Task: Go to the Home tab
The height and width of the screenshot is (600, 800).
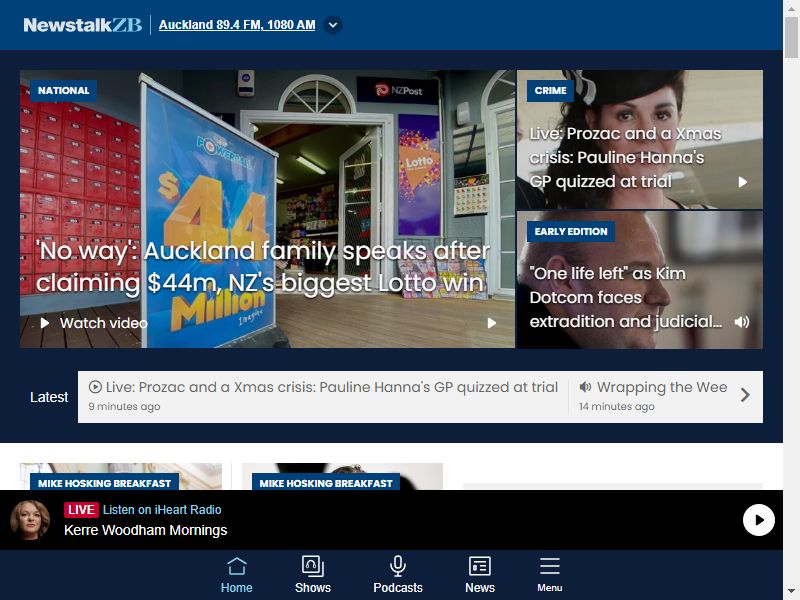Action: tap(237, 575)
